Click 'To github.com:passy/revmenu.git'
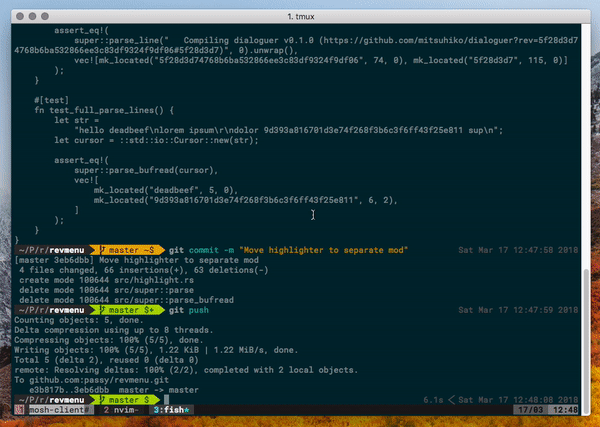The height and width of the screenshot is (427, 600). click(x=91, y=380)
